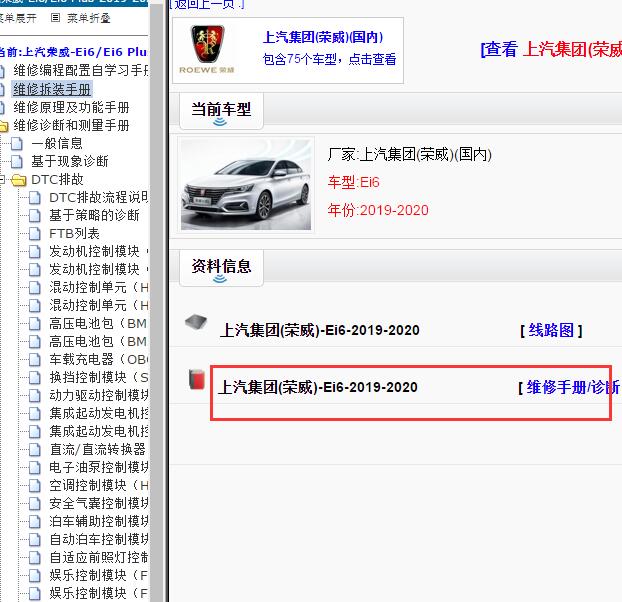Open 基于策略的诊断 entry

pos(94,215)
